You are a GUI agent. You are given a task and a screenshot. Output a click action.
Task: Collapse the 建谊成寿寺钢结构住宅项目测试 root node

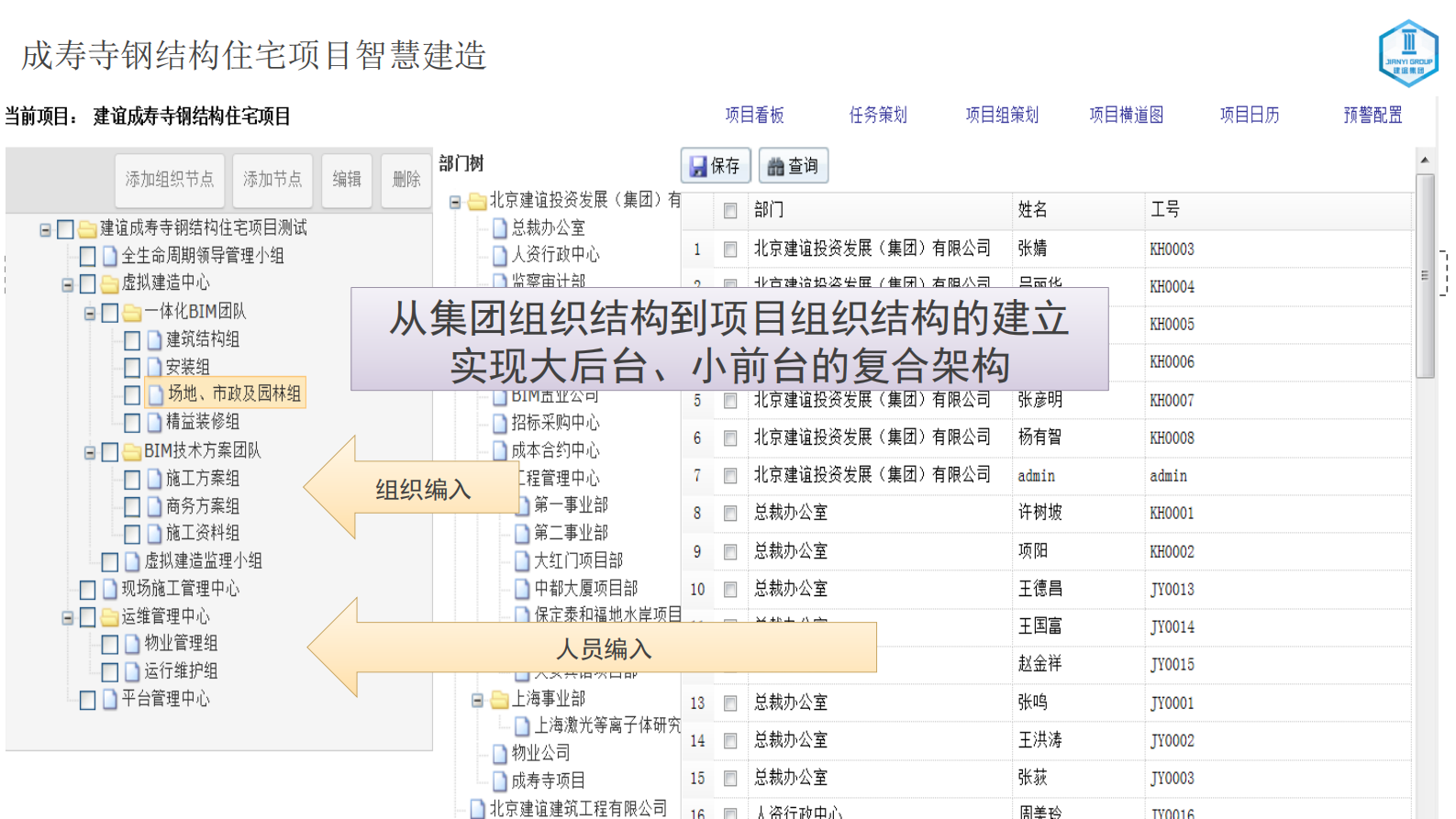[x=45, y=230]
